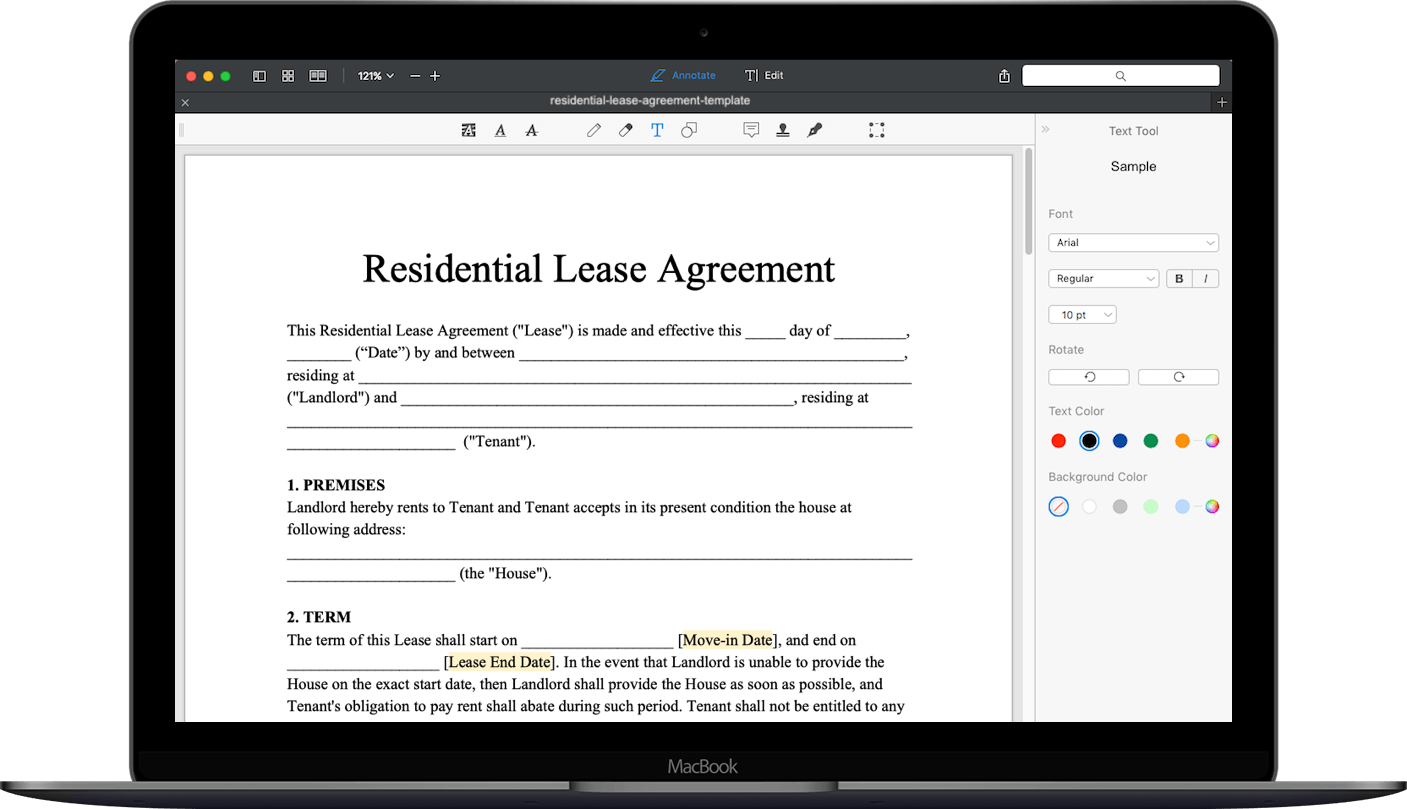Select the Pencil annotation tool
This screenshot has height=809, width=1407.
coord(594,130)
